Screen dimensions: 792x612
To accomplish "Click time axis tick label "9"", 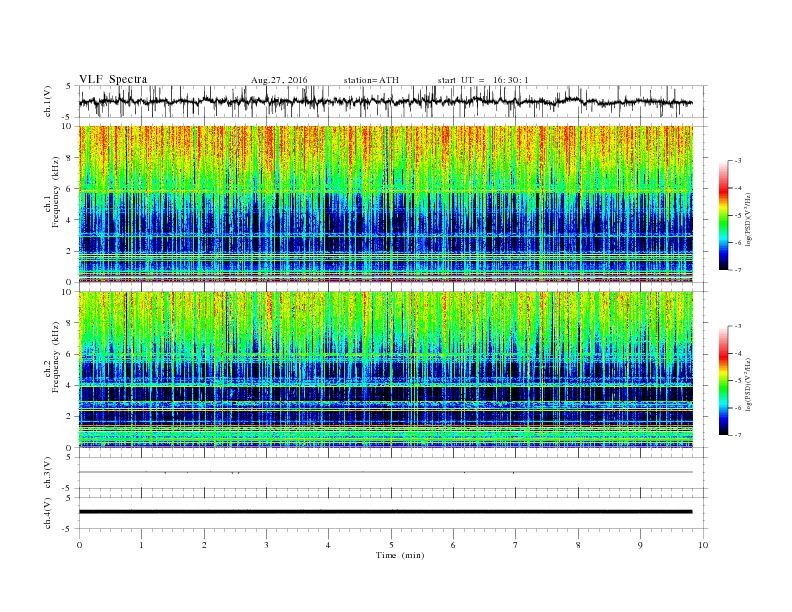I will 640,545.
